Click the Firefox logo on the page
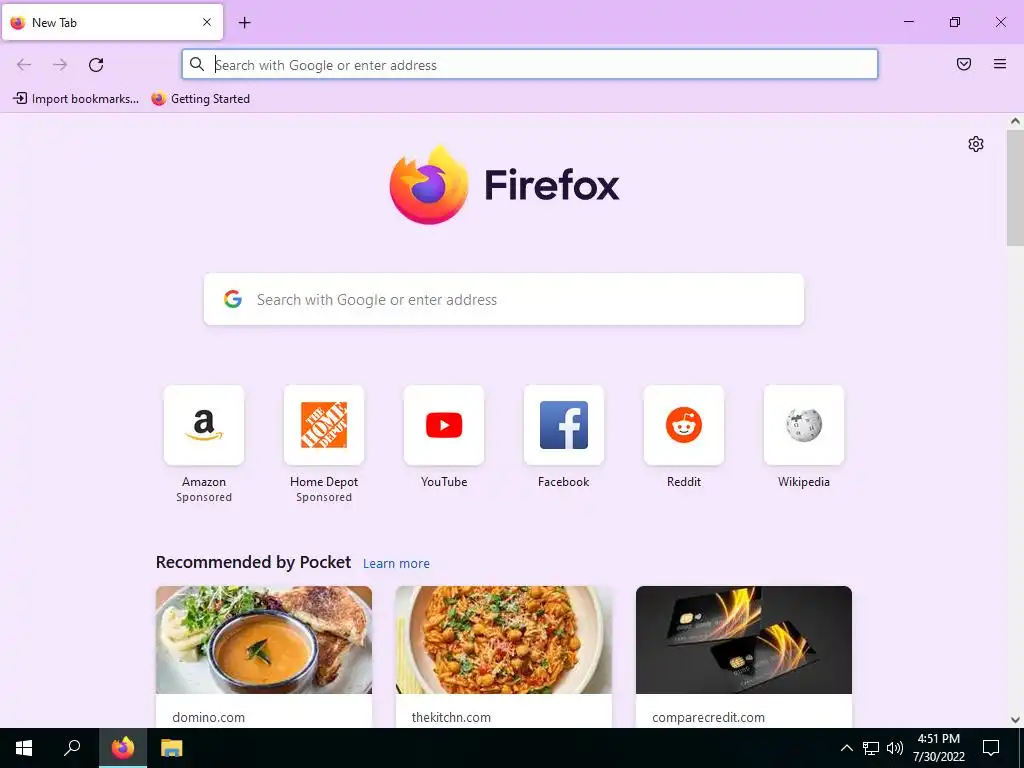The width and height of the screenshot is (1024, 768). coord(504,185)
